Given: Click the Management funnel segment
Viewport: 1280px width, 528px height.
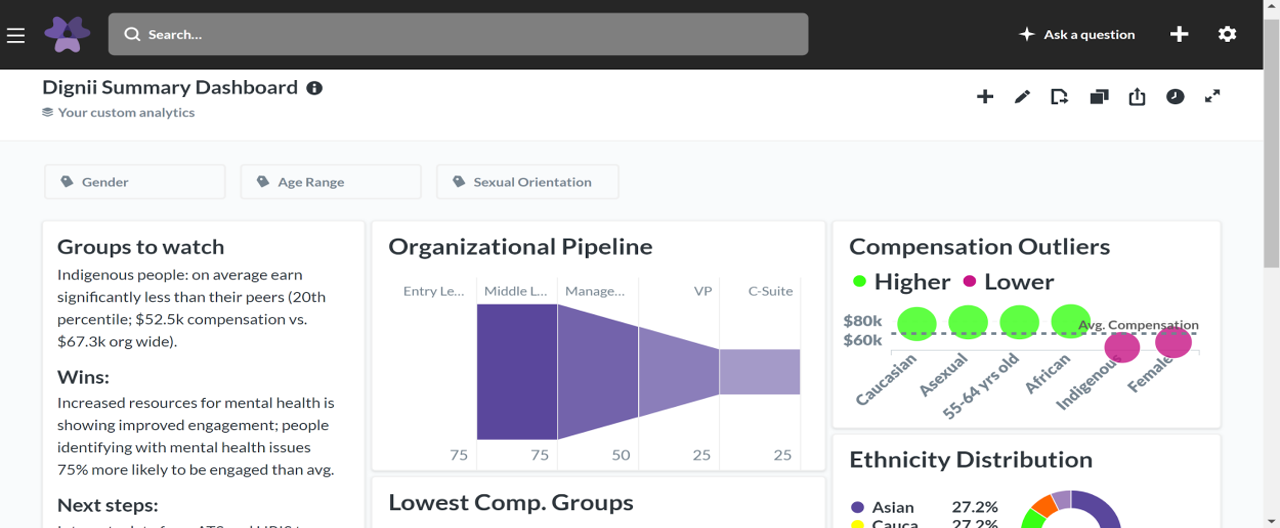Looking at the screenshot, I should click(598, 371).
